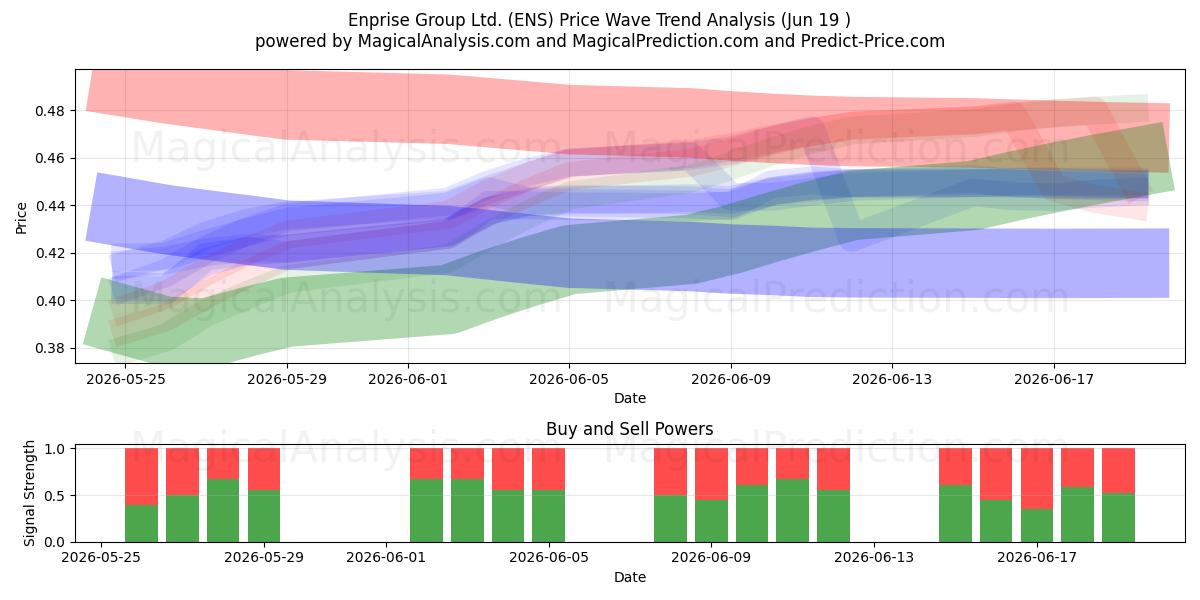Viewport: 1200px width, 600px height.
Task: Click the 0.38 price tick label
Action: 52,348
